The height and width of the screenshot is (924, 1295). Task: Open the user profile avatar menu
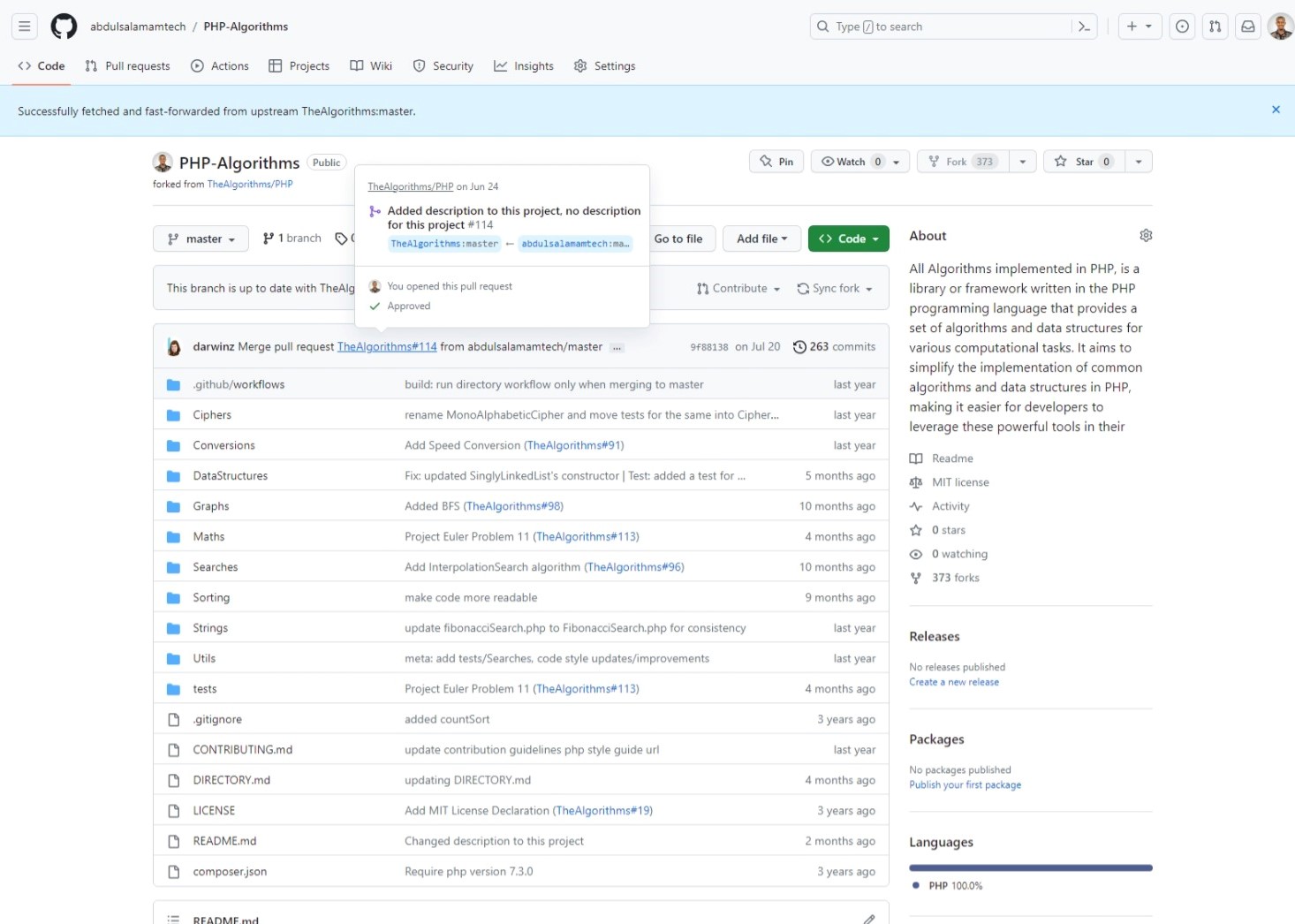coord(1280,27)
